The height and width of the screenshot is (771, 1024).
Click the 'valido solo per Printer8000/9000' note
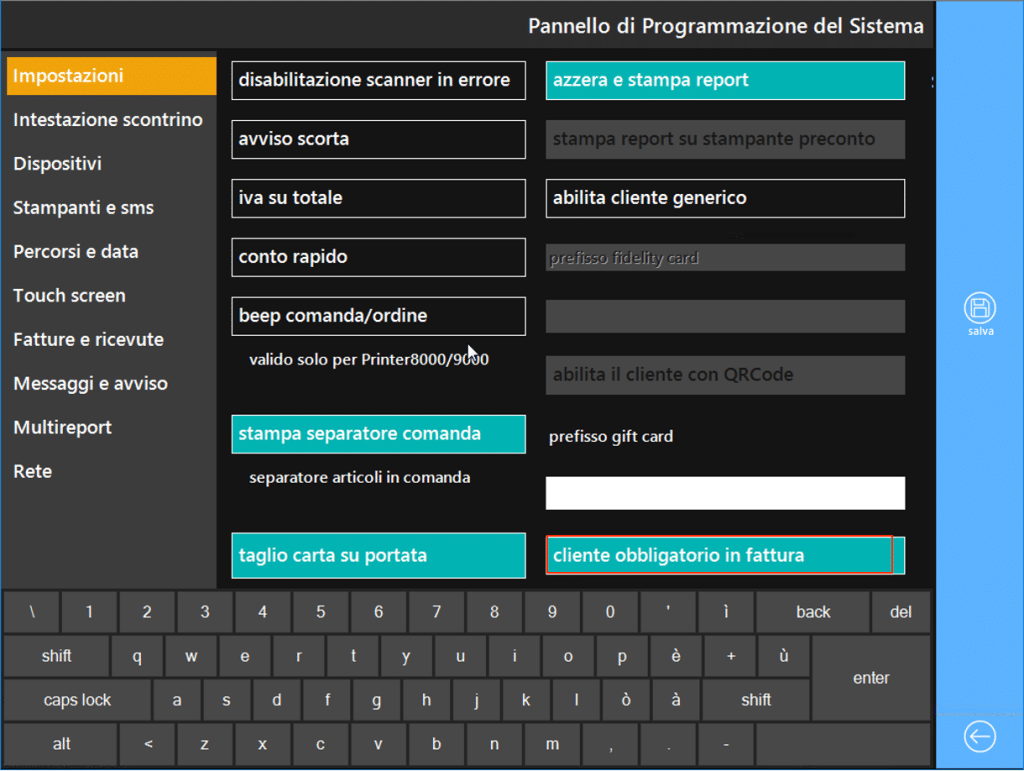point(369,359)
